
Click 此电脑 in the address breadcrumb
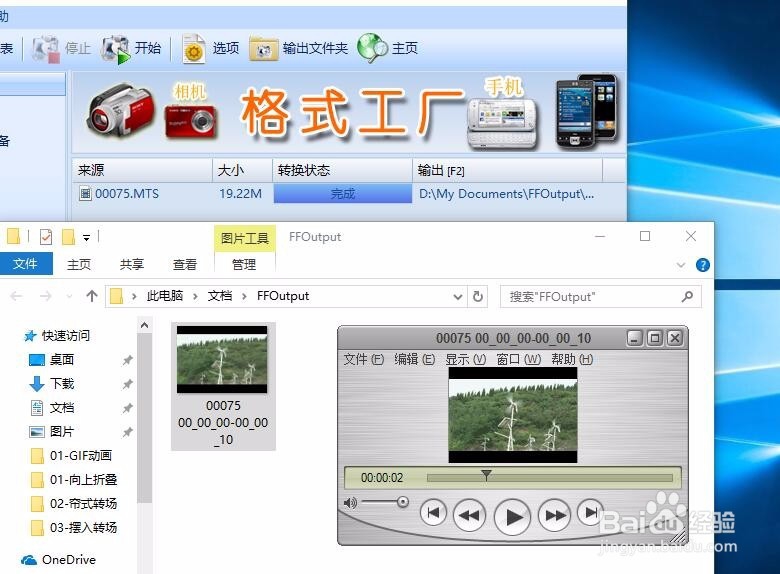[165, 296]
